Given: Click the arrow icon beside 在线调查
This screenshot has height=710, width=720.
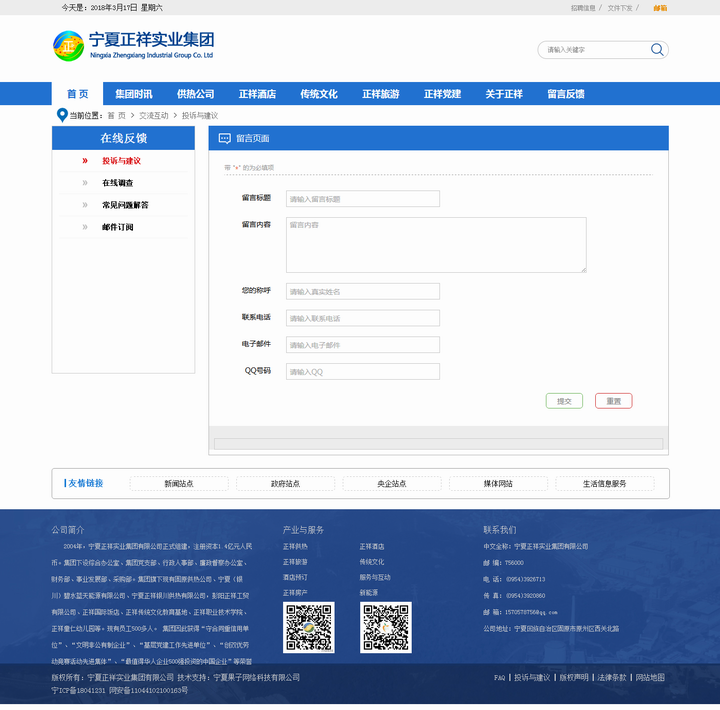Looking at the screenshot, I should (x=85, y=183).
